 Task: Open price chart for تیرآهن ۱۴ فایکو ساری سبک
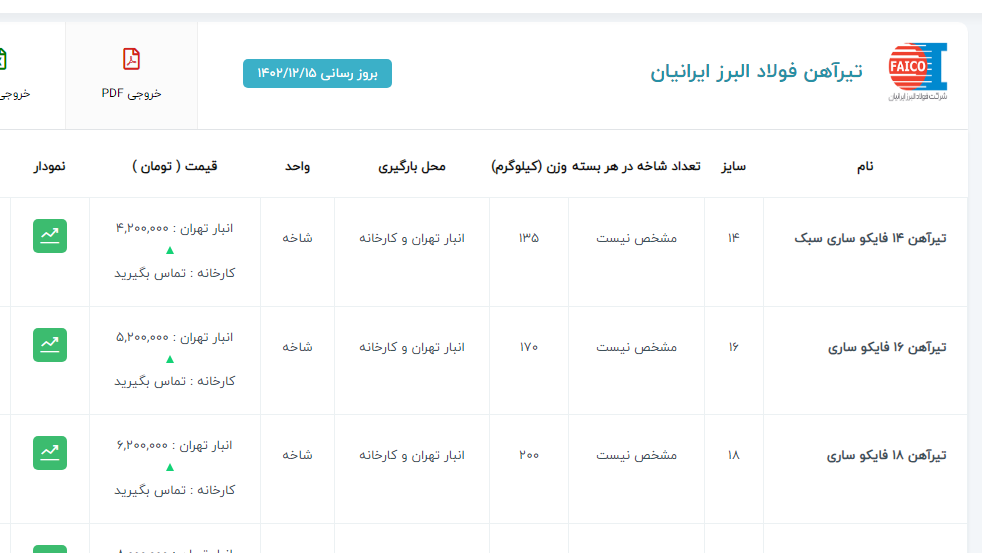(x=50, y=236)
